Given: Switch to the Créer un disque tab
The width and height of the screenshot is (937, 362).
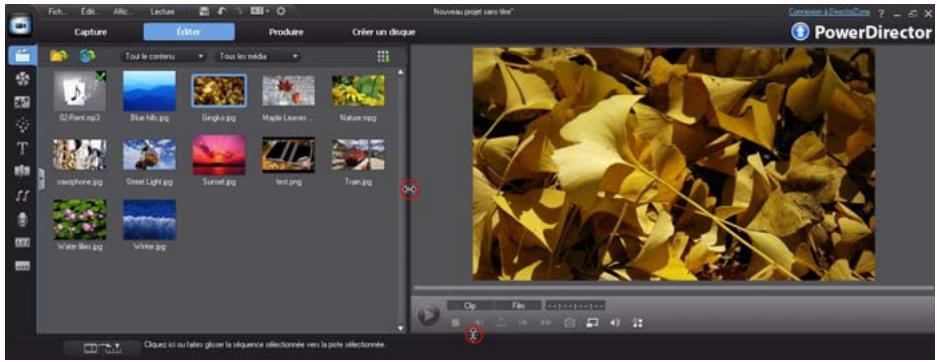Looking at the screenshot, I should click(x=383, y=32).
